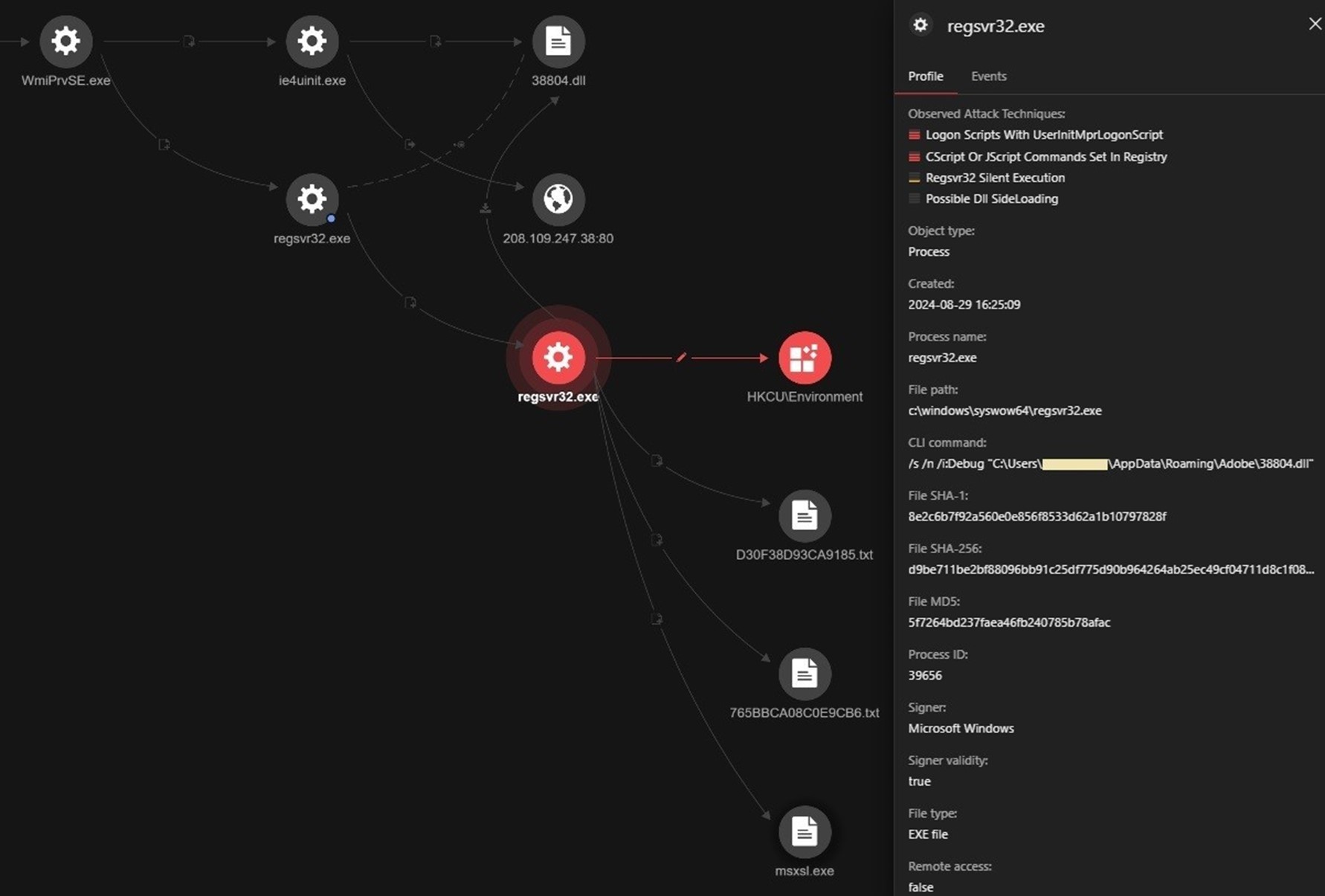Click the gray regsvr32.exe parent process node

pos(312,199)
